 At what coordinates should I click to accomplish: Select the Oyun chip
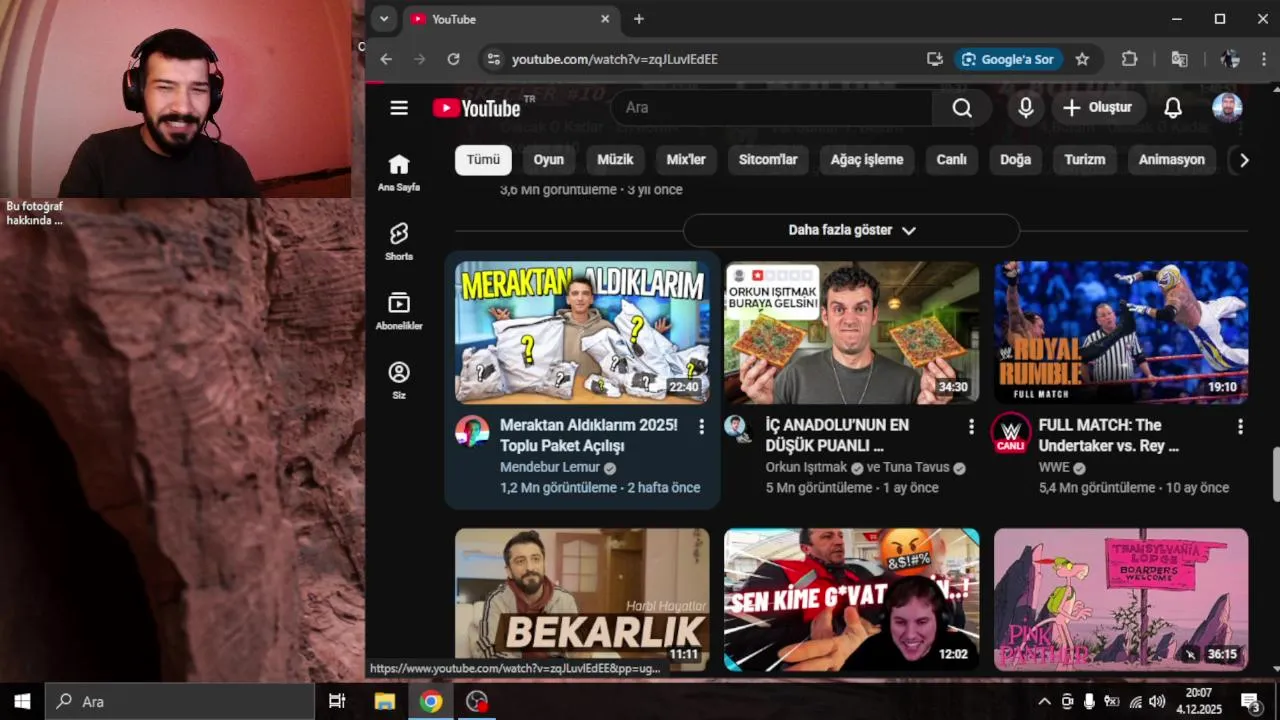pos(548,160)
